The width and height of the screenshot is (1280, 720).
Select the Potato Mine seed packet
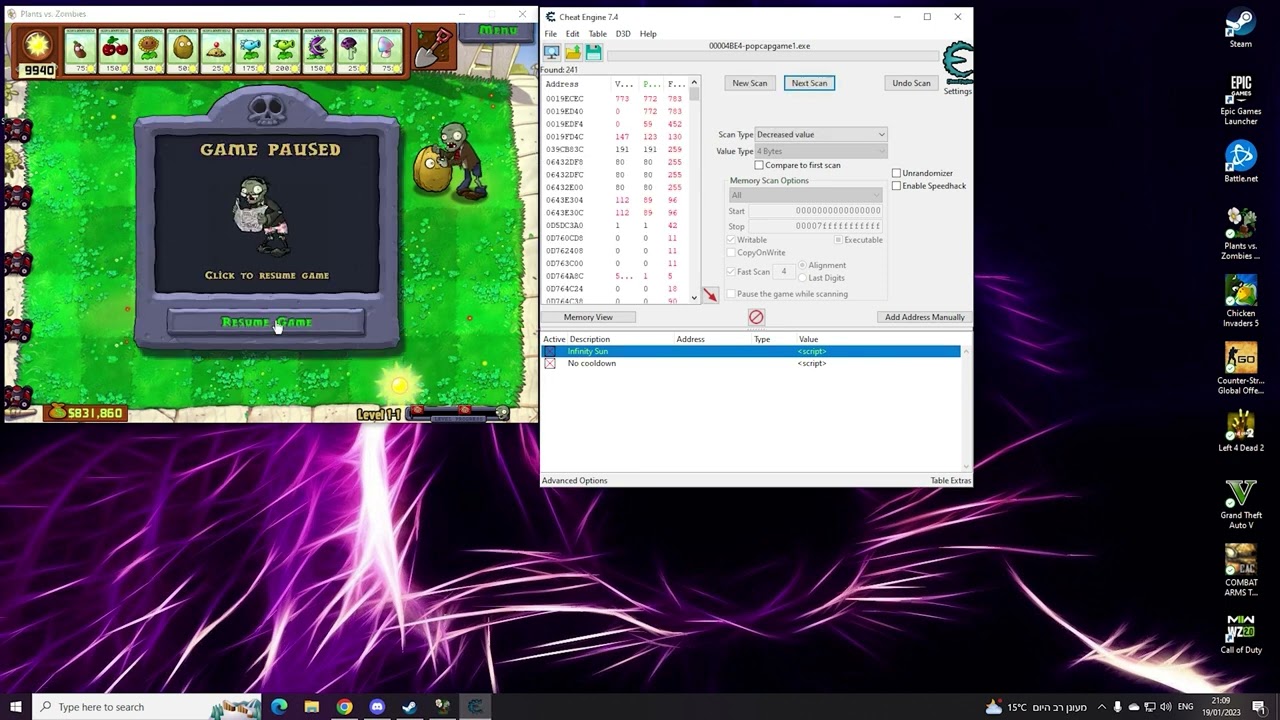pyautogui.click(x=216, y=51)
